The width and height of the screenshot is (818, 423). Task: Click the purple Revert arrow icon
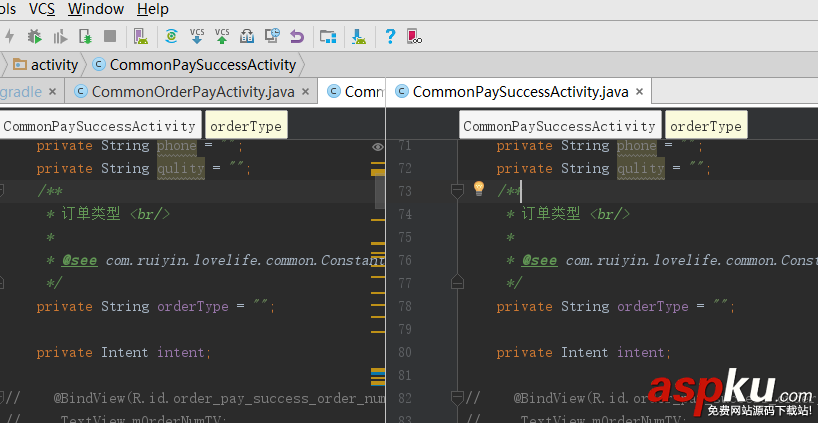tap(297, 37)
